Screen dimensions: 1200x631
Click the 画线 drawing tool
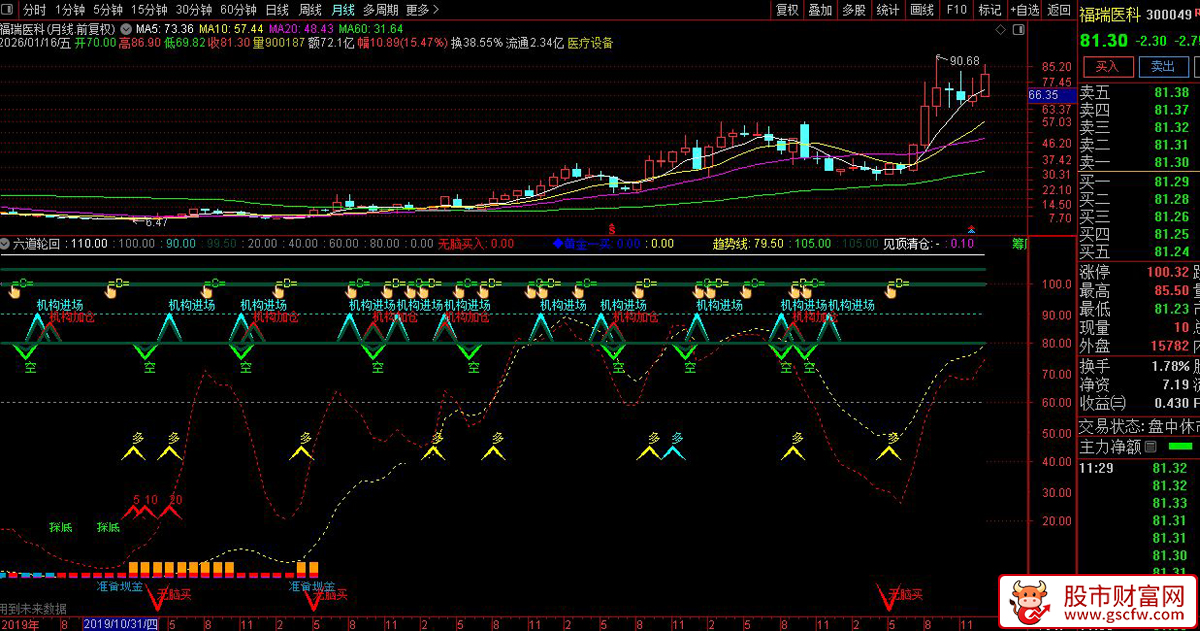pyautogui.click(x=922, y=10)
